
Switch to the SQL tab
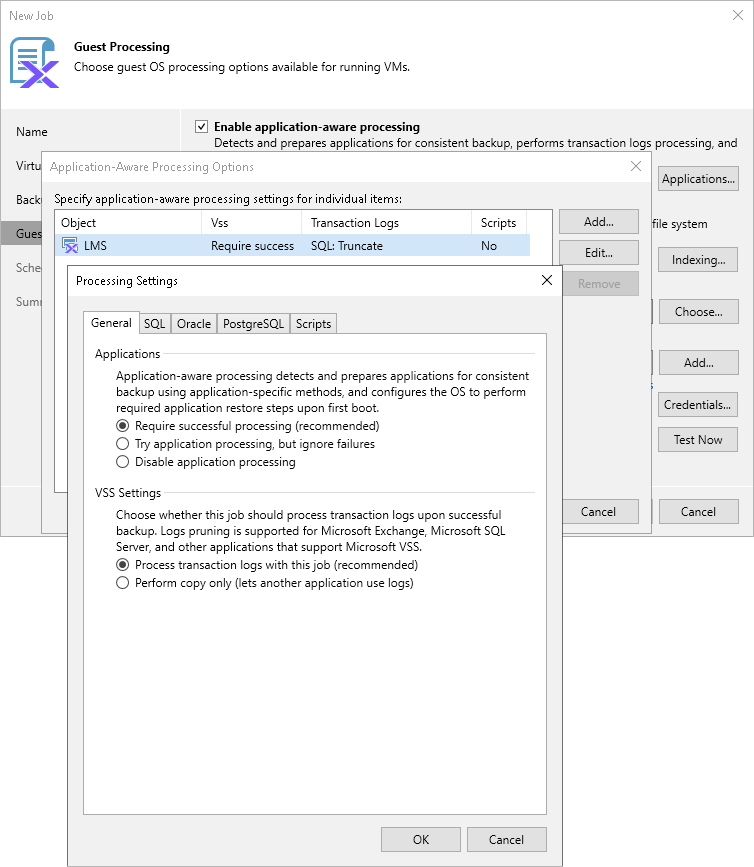[x=155, y=324]
